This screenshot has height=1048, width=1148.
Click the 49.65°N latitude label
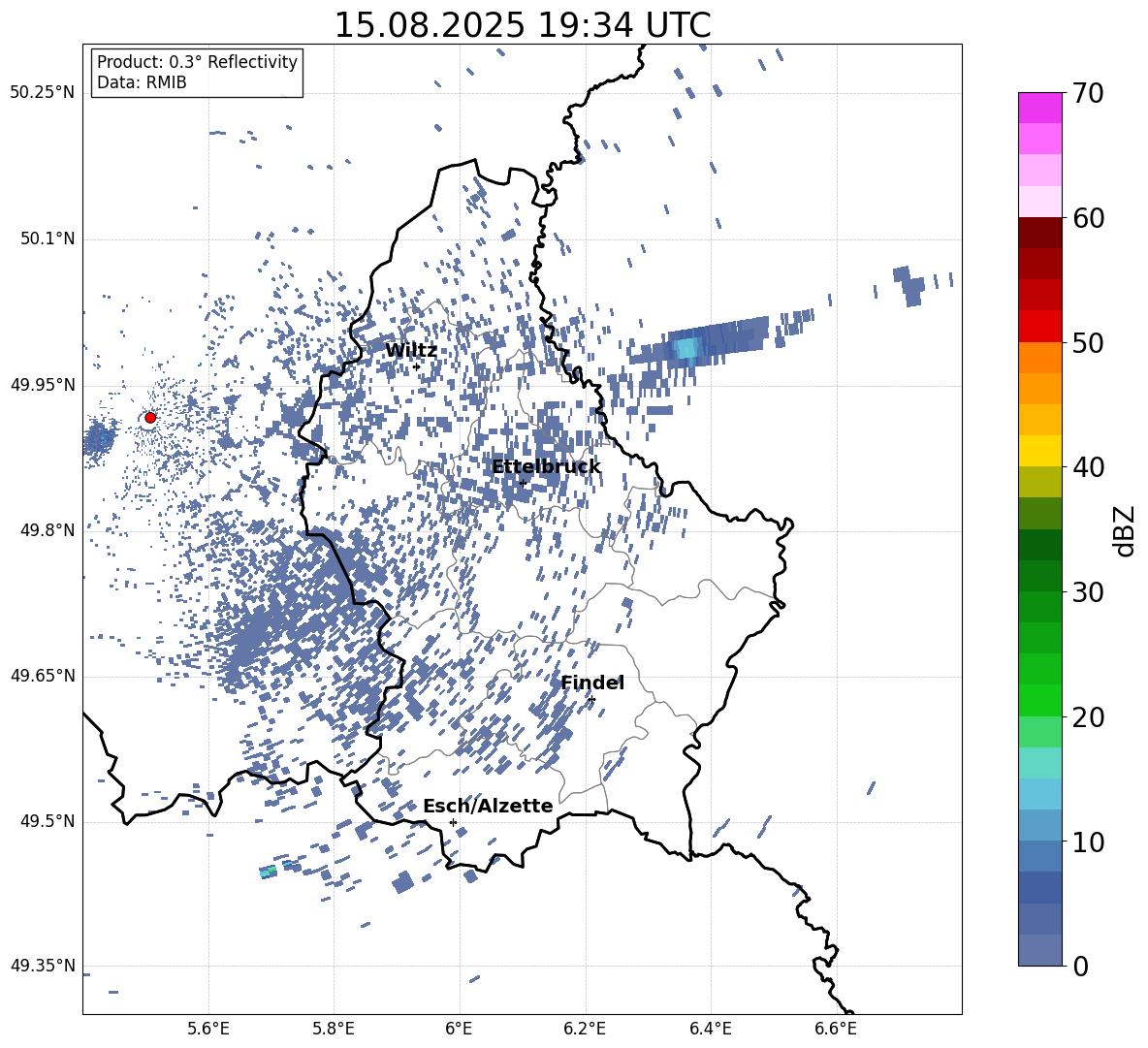[43, 676]
